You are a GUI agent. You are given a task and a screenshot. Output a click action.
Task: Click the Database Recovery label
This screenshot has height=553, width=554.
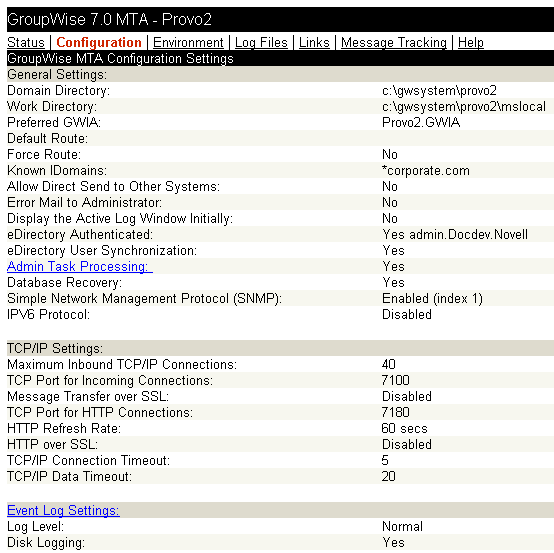[x=64, y=282]
